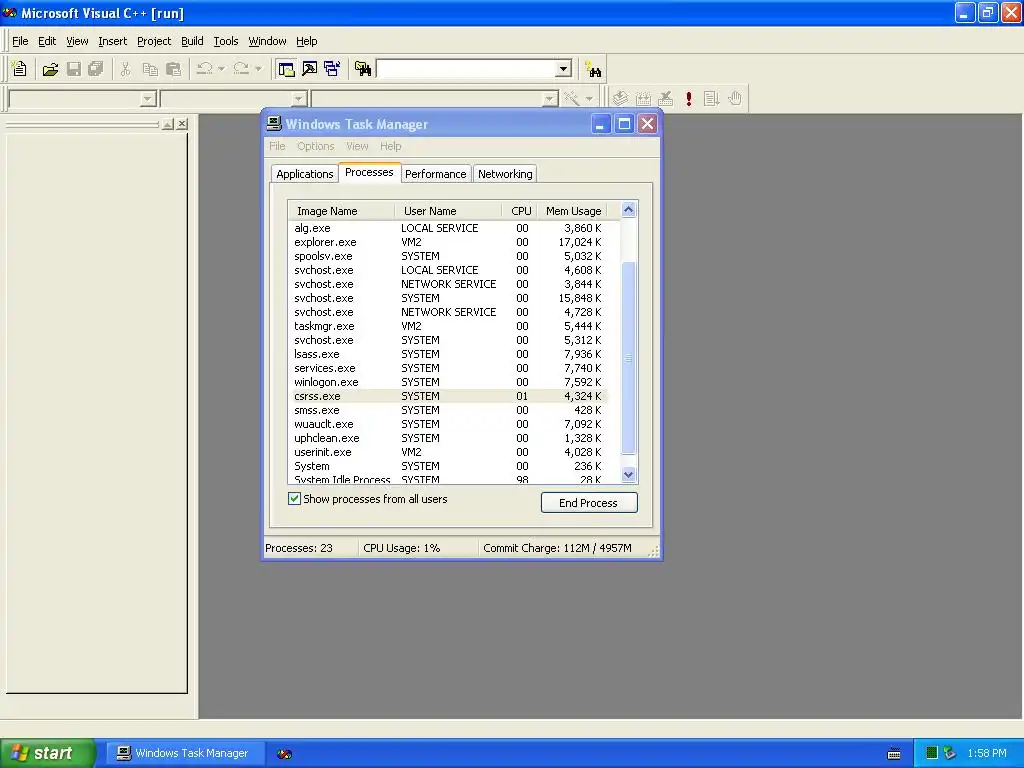Open the Undo history dropdown arrow
1024x768 pixels.
pyautogui.click(x=221, y=69)
